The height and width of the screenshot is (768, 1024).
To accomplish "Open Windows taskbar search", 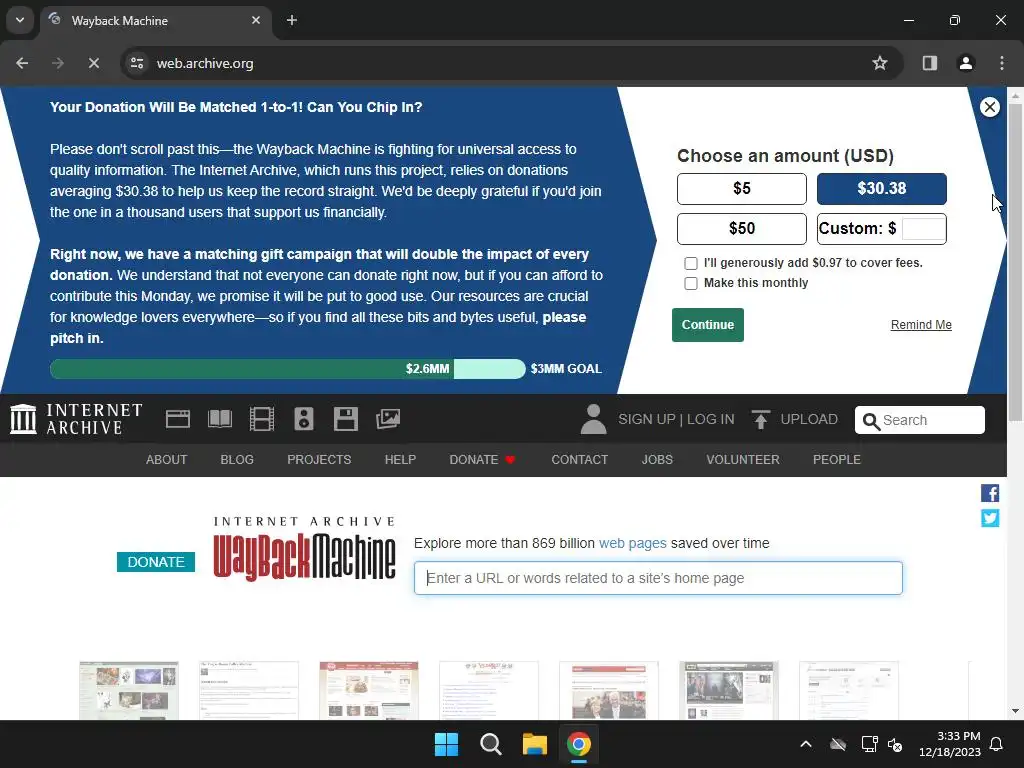I will coord(490,744).
